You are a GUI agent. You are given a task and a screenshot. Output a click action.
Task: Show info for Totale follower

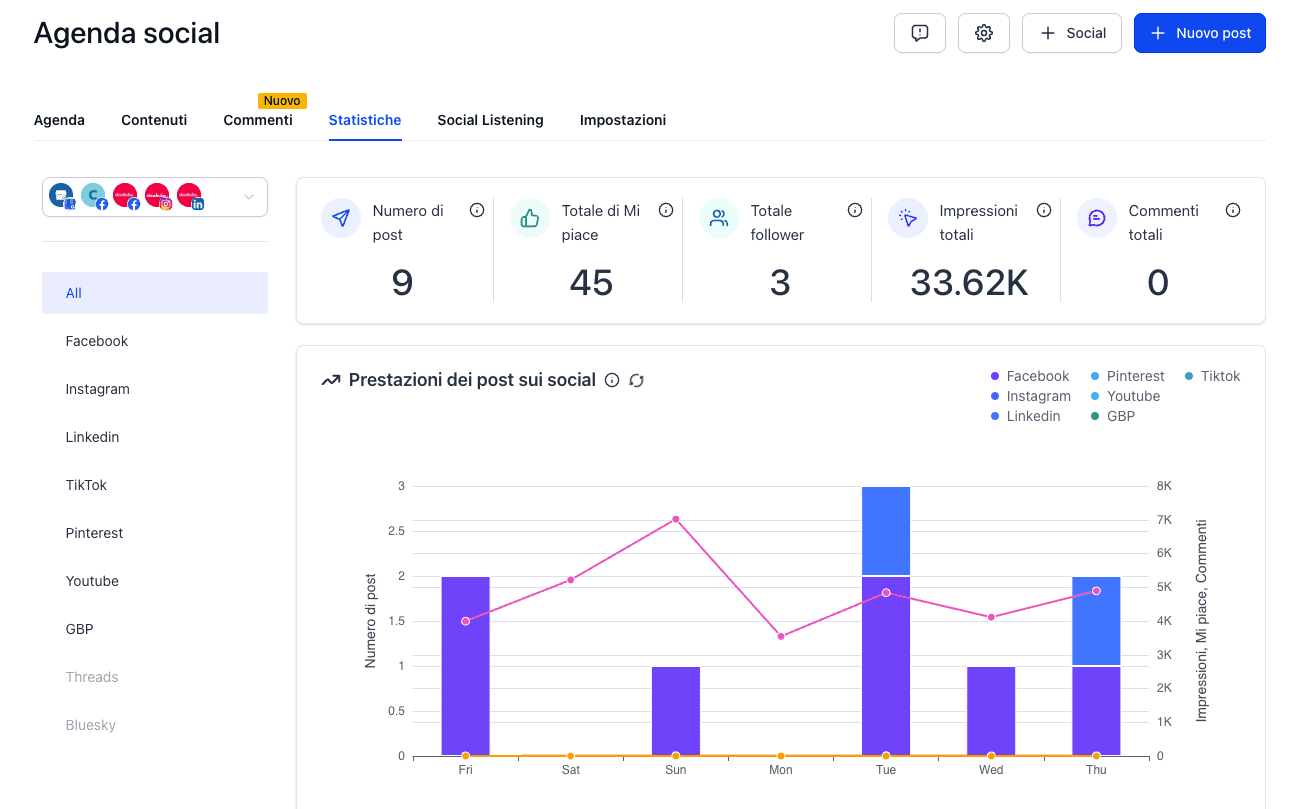(x=855, y=210)
